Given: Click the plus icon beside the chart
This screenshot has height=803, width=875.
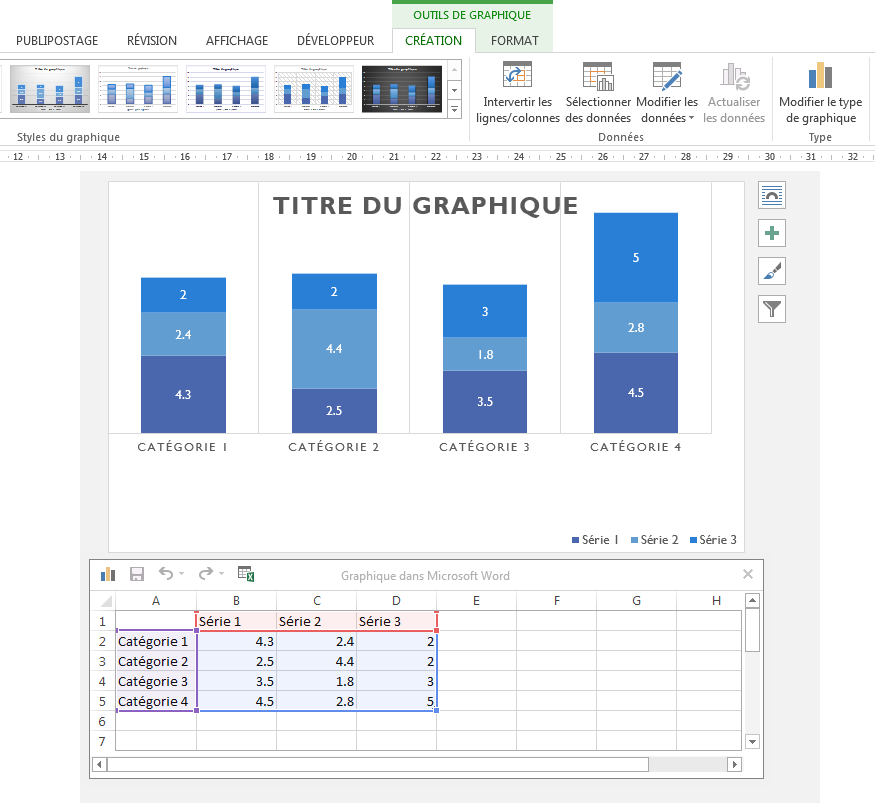Looking at the screenshot, I should tap(771, 233).
